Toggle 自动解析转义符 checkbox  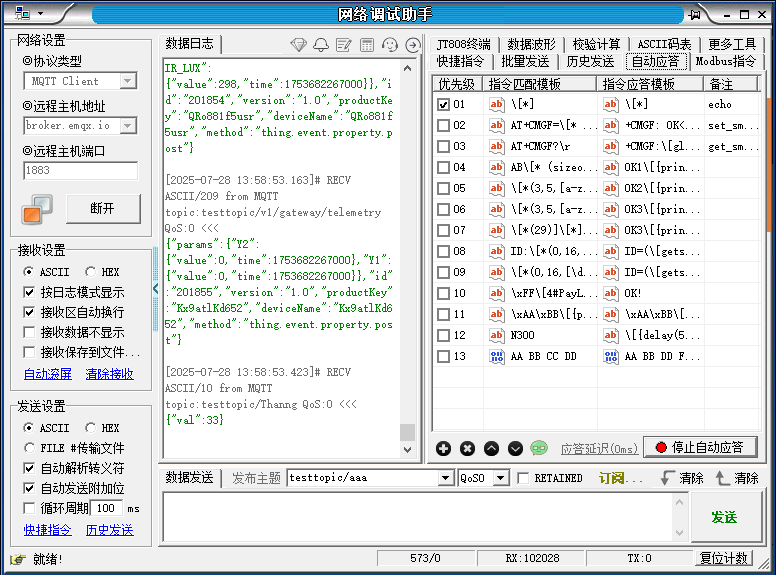coord(29,468)
